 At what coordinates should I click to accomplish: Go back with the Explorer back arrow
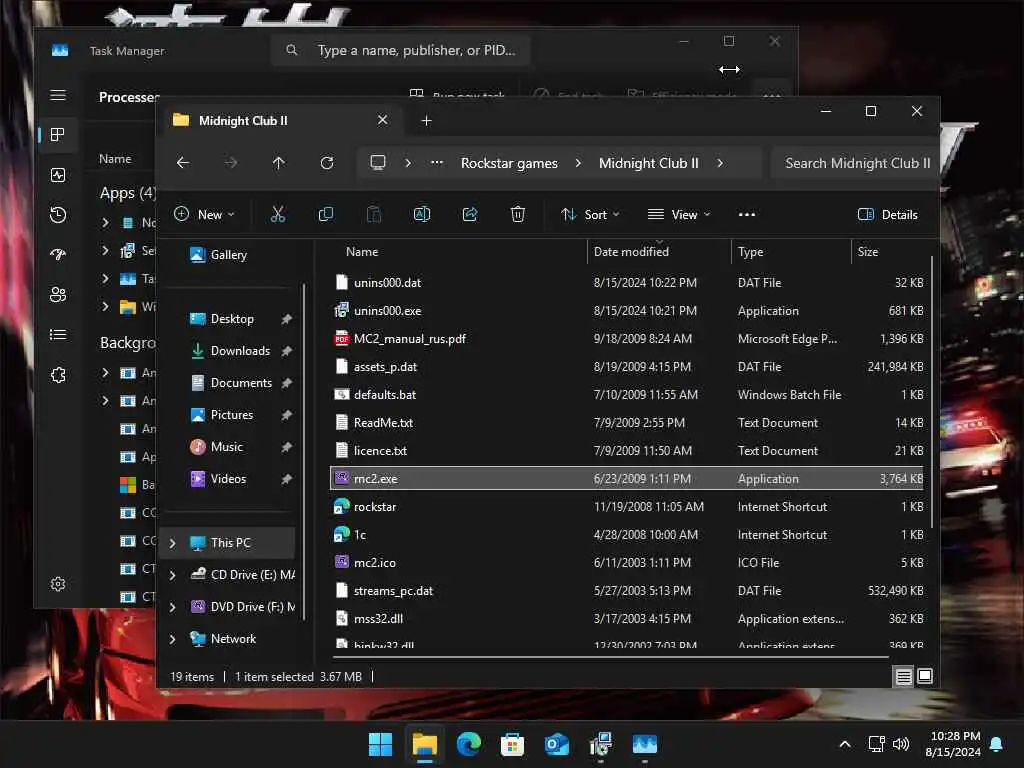[x=183, y=163]
